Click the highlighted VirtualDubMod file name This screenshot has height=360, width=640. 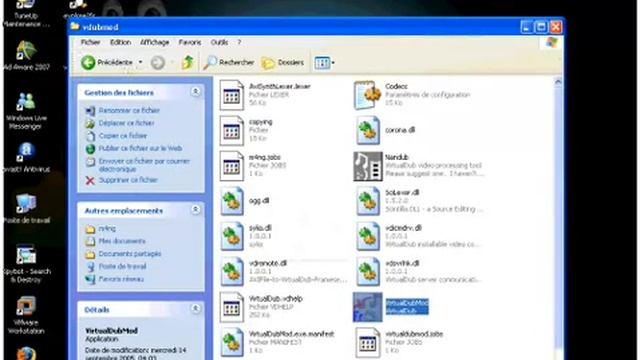(407, 303)
